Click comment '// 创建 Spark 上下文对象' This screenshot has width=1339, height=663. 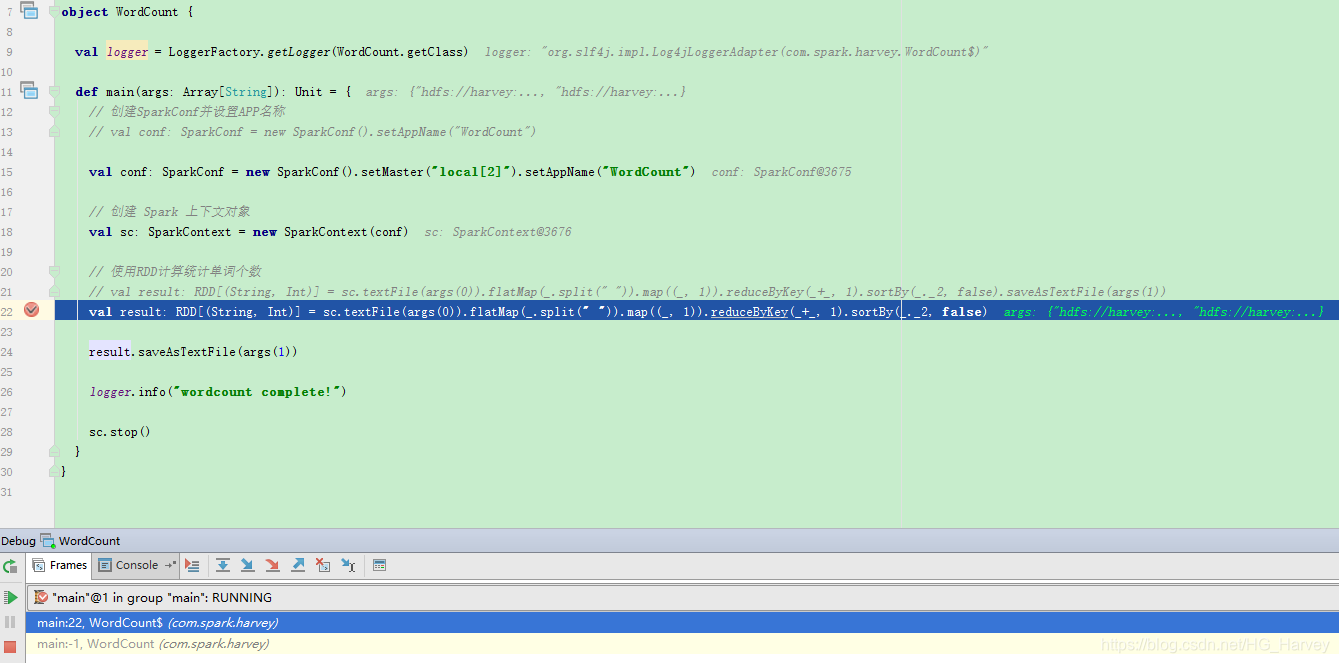[x=169, y=212]
